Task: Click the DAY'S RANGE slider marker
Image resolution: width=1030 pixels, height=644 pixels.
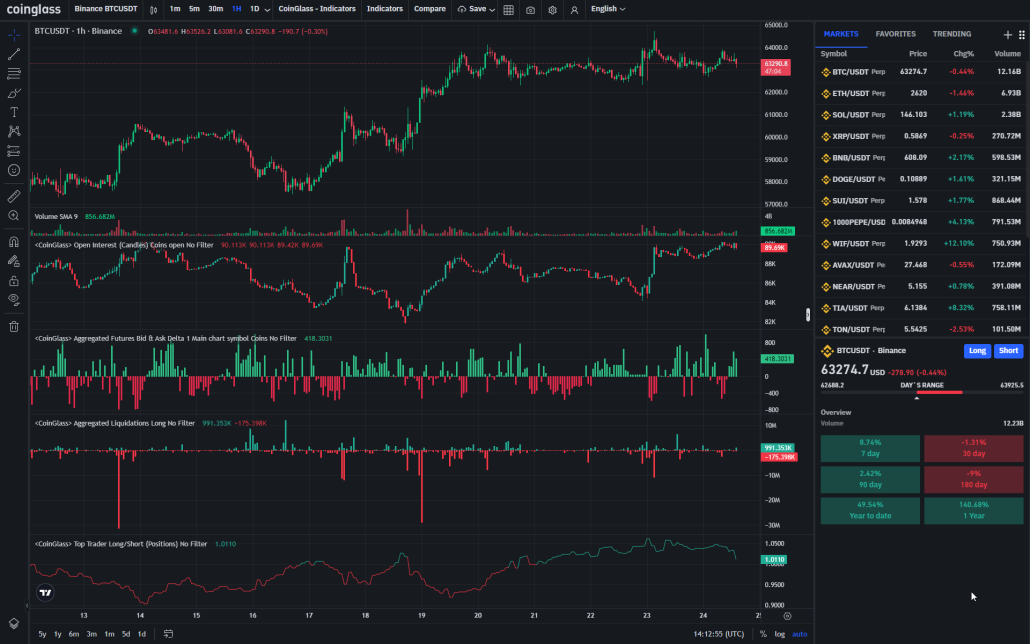Action: 916,397
